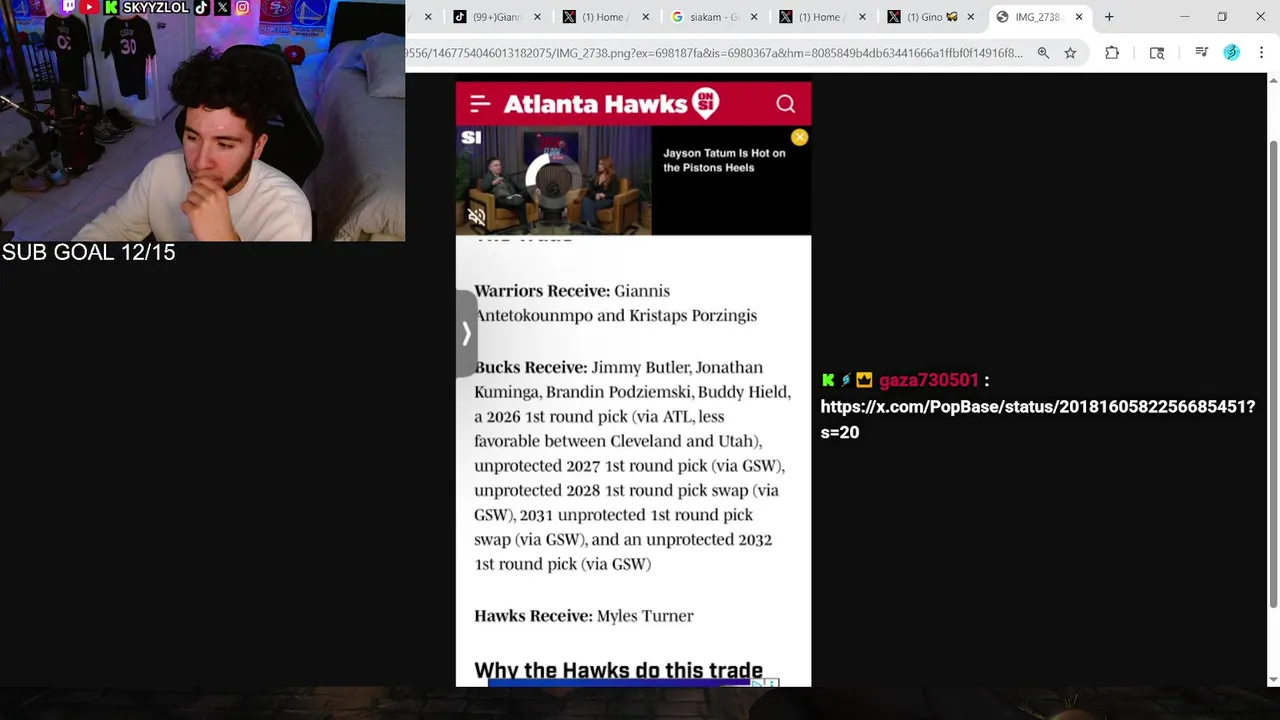Switch to the Google siakam tab
This screenshot has height=720, width=1280.
(x=713, y=17)
